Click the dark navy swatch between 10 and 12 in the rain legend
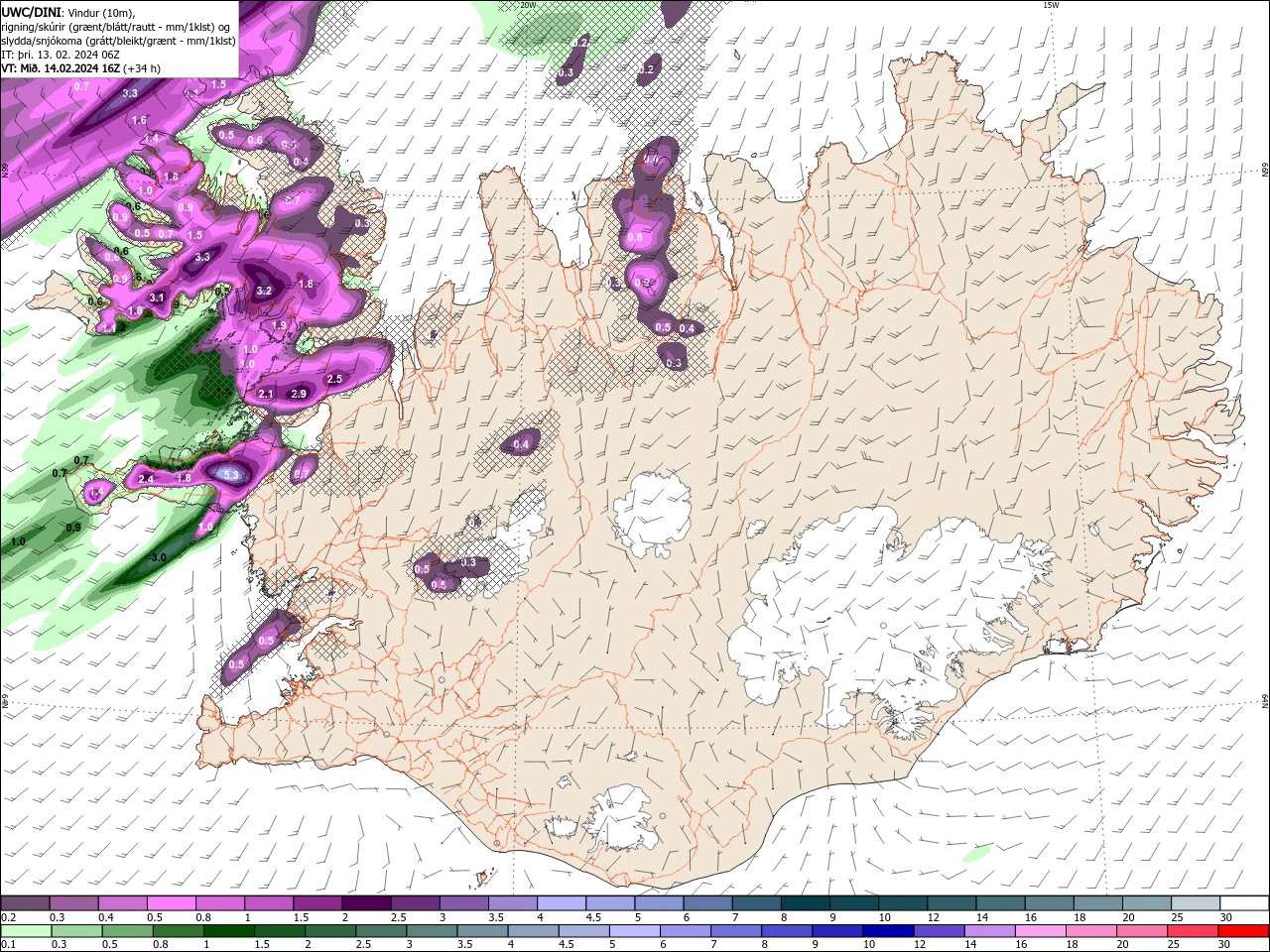The image size is (1270, 952). (888, 931)
